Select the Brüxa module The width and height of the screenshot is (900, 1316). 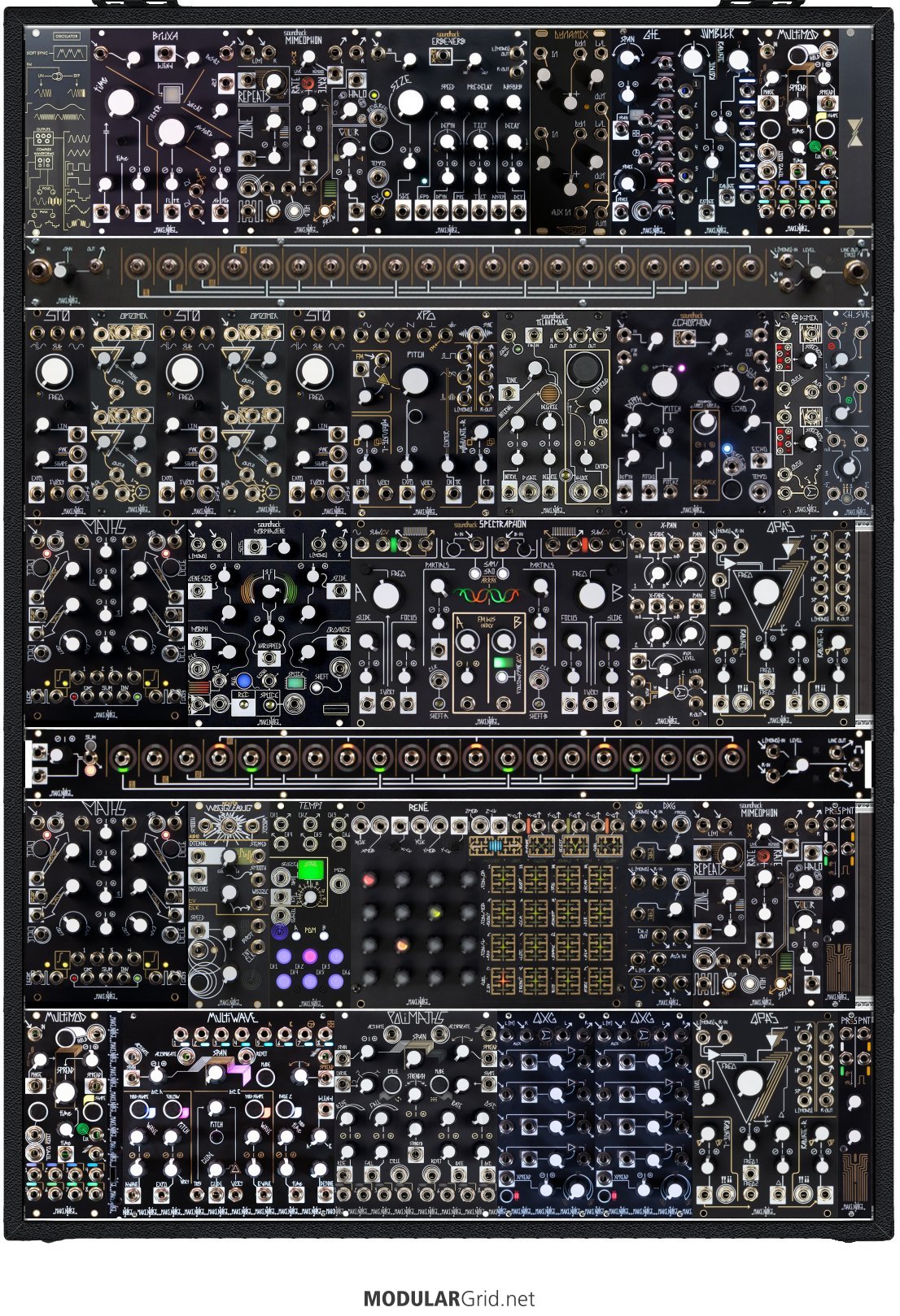click(164, 132)
